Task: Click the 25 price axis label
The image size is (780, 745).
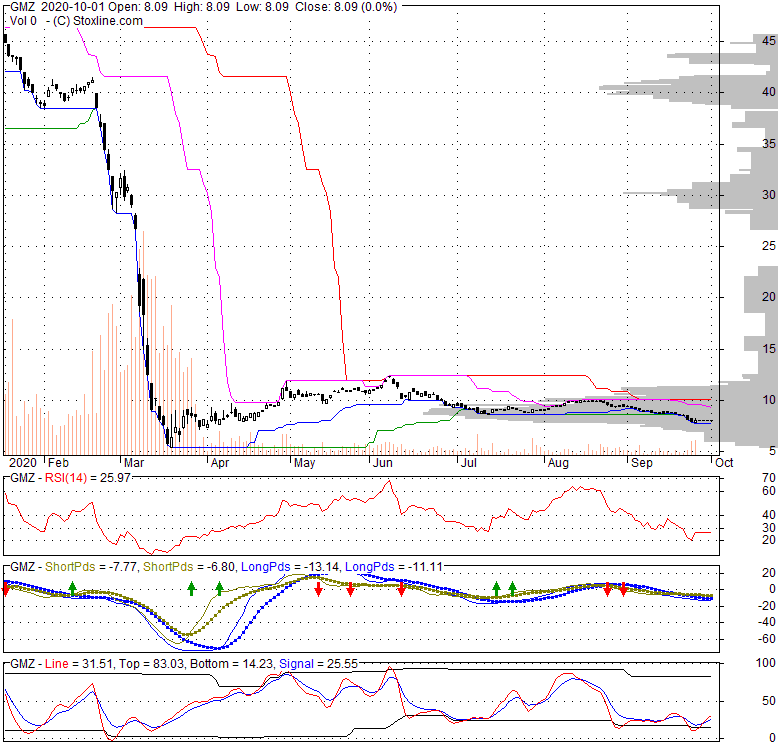Action: (769, 246)
